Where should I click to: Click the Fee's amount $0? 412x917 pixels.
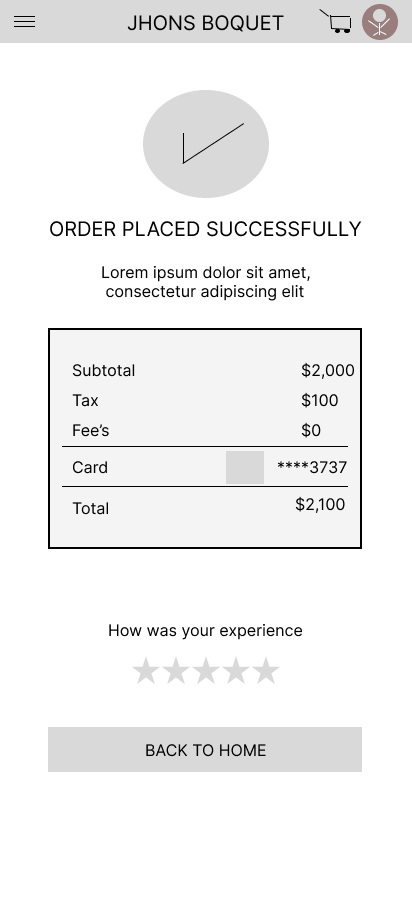pyautogui.click(x=311, y=430)
